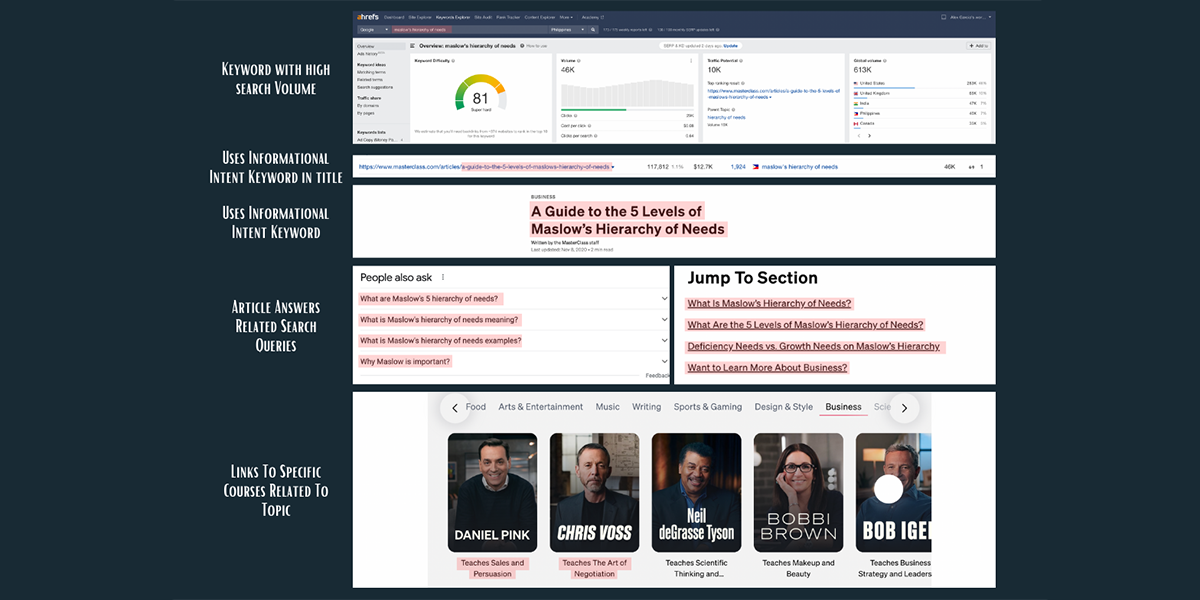The image size is (1200, 600).
Task: Open Site Explorer in the top menu
Action: coord(420,17)
